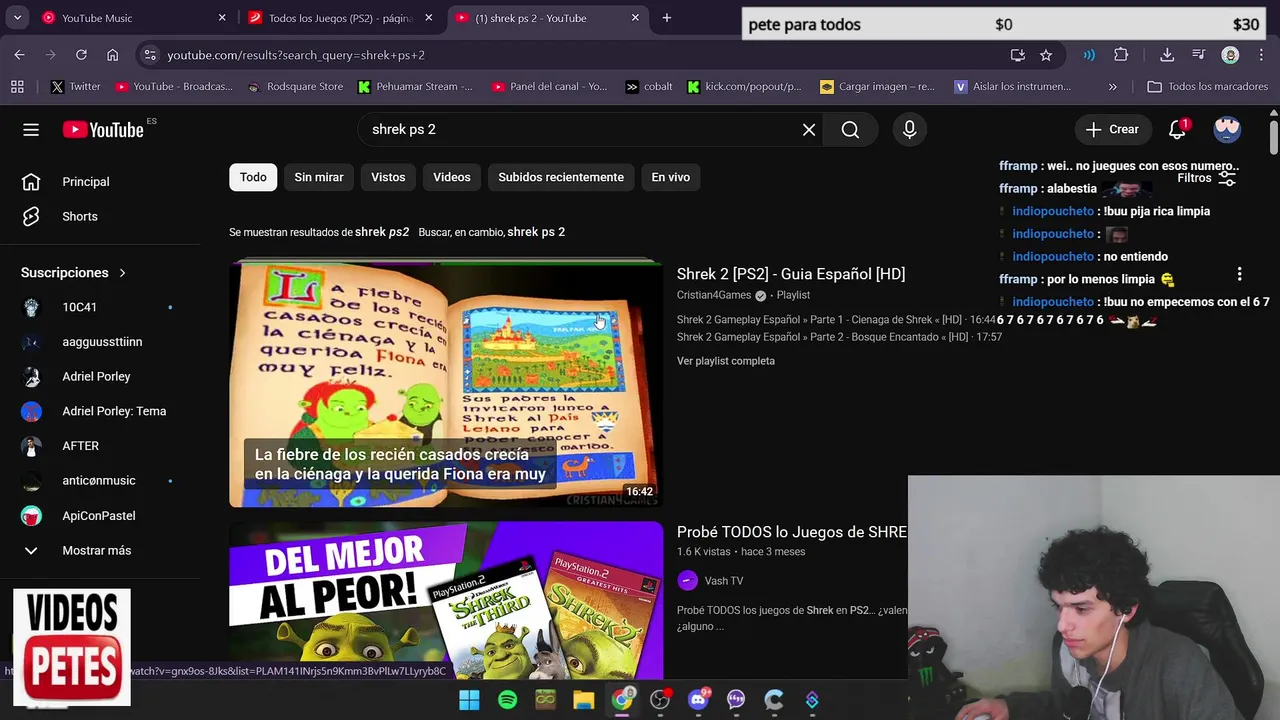The height and width of the screenshot is (720, 1280).
Task: Click the browser address bar URL
Action: (x=296, y=55)
